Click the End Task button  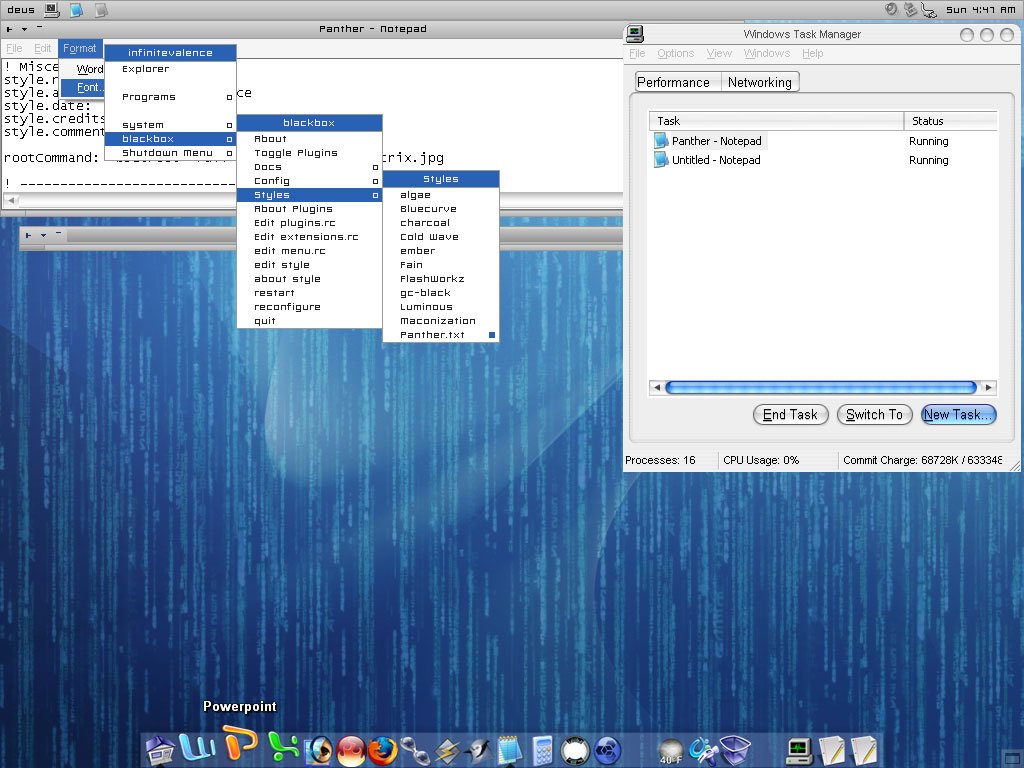coord(790,415)
